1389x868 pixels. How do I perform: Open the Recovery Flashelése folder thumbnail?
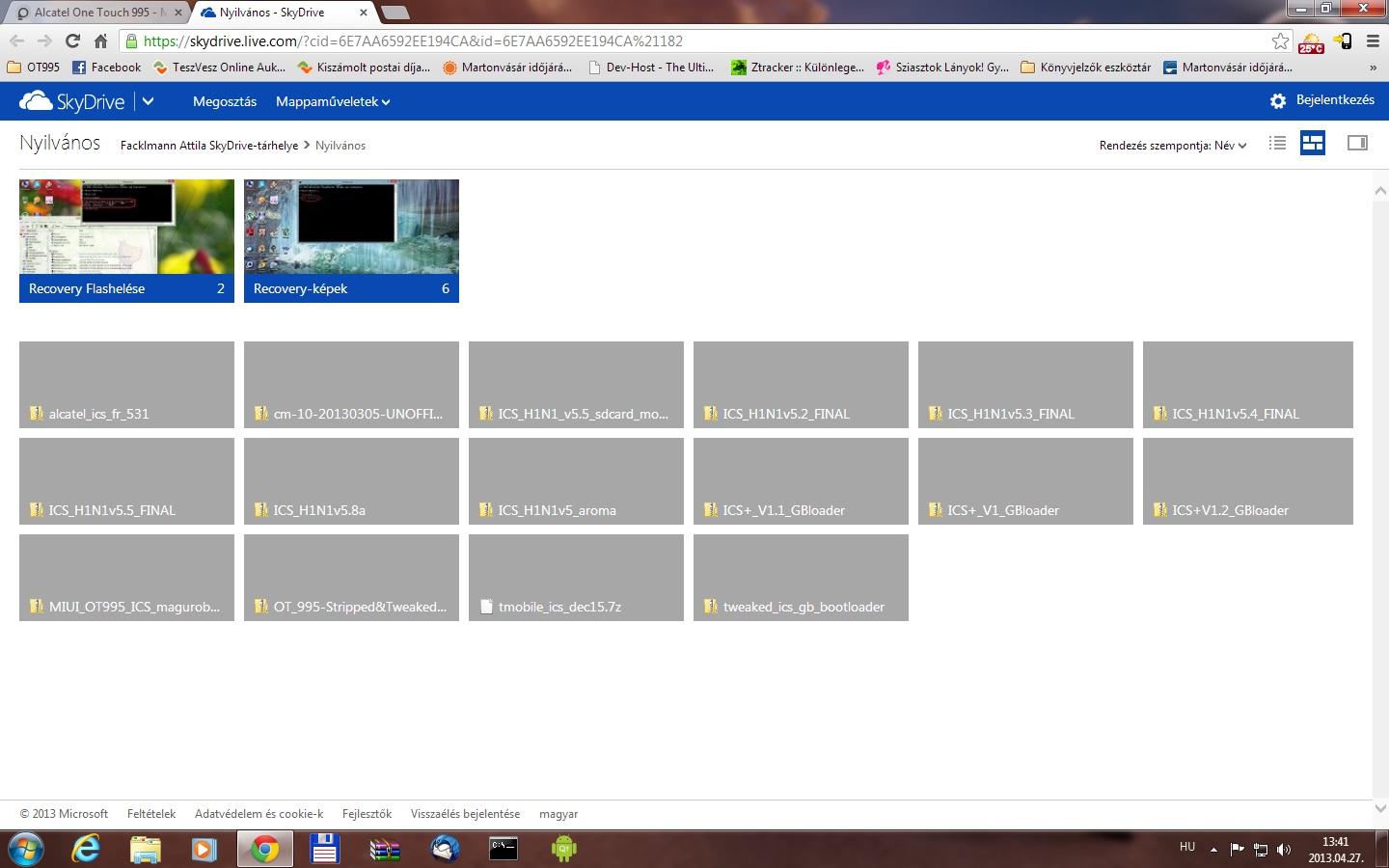126,241
